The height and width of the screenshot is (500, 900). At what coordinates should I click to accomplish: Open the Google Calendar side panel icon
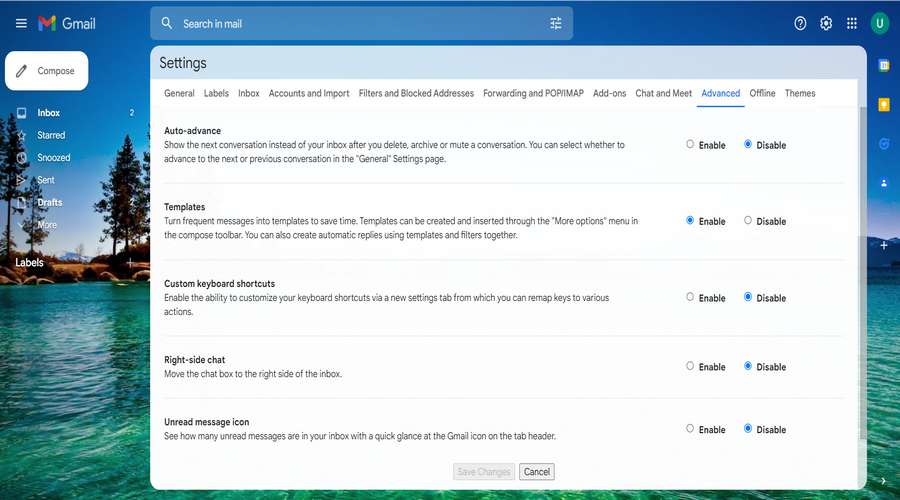(x=884, y=65)
